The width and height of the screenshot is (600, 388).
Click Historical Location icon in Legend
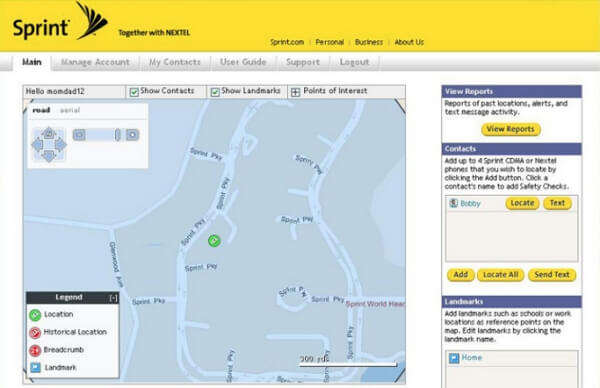[35, 333]
